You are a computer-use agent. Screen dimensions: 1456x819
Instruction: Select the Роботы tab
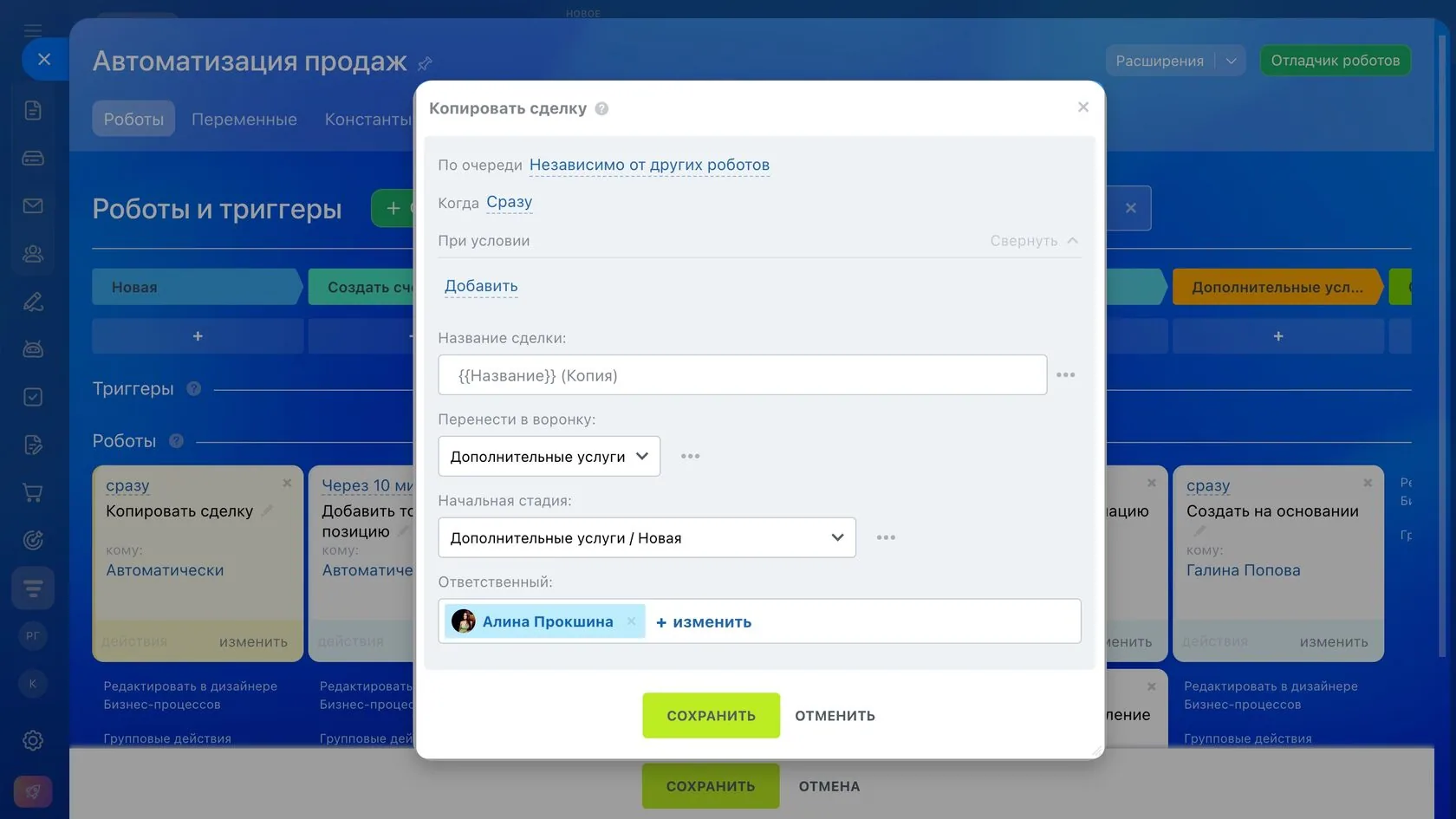tap(133, 119)
